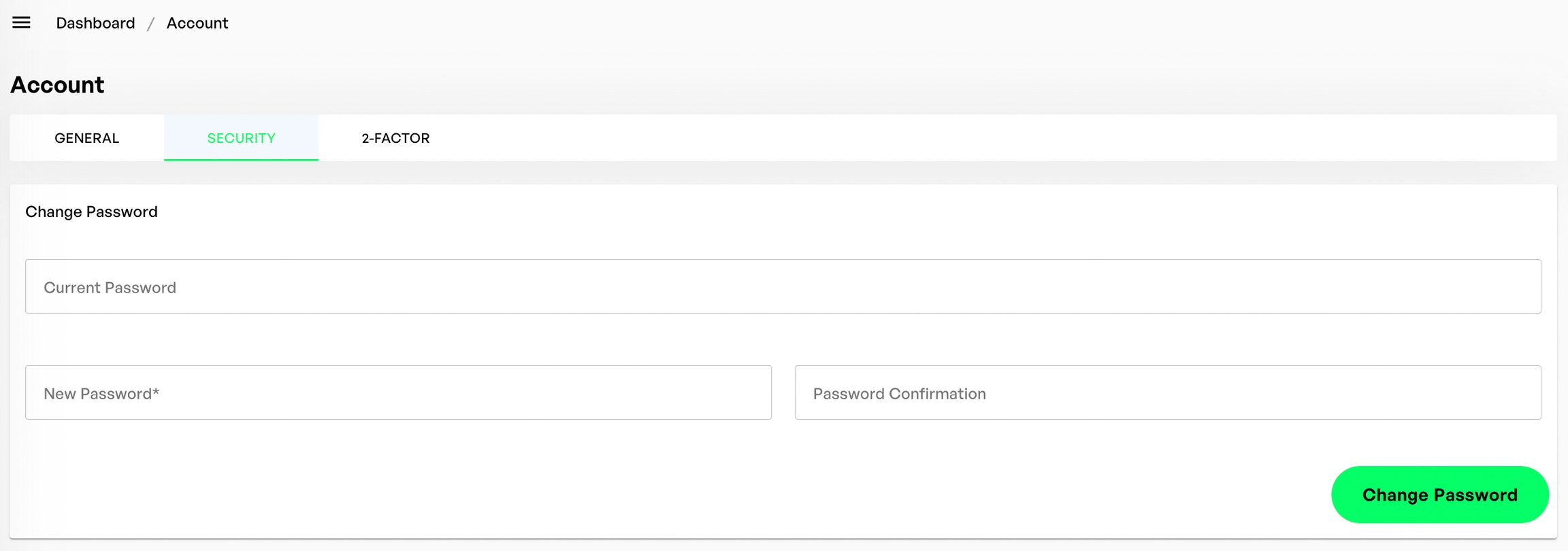Viewport: 1568px width, 551px height.
Task: Open the hamburger navigation menu
Action: point(21,22)
